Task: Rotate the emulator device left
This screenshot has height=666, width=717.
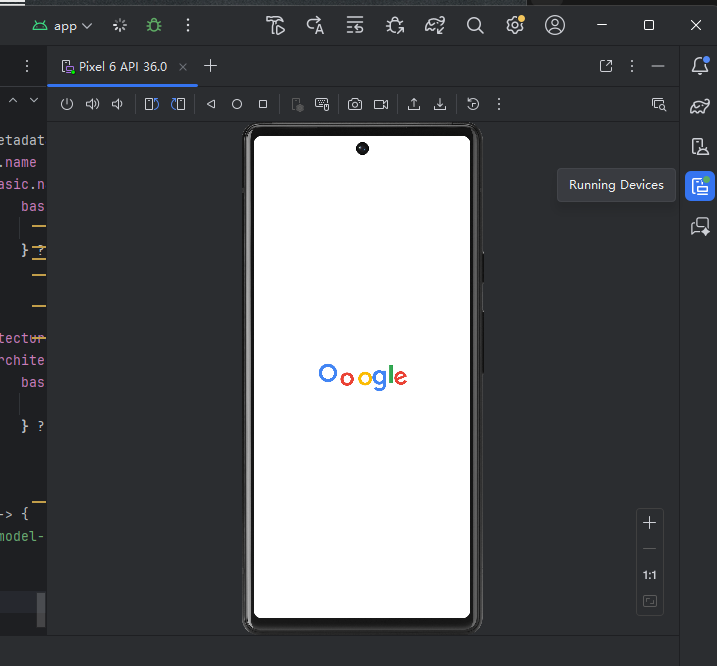Action: coord(151,104)
